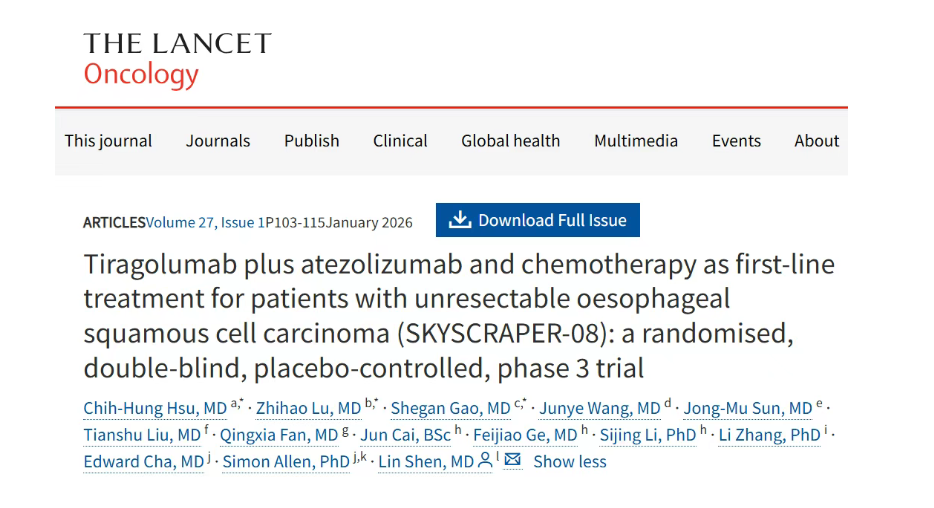934x508 pixels.
Task: Open the Events navigation item
Action: click(736, 141)
